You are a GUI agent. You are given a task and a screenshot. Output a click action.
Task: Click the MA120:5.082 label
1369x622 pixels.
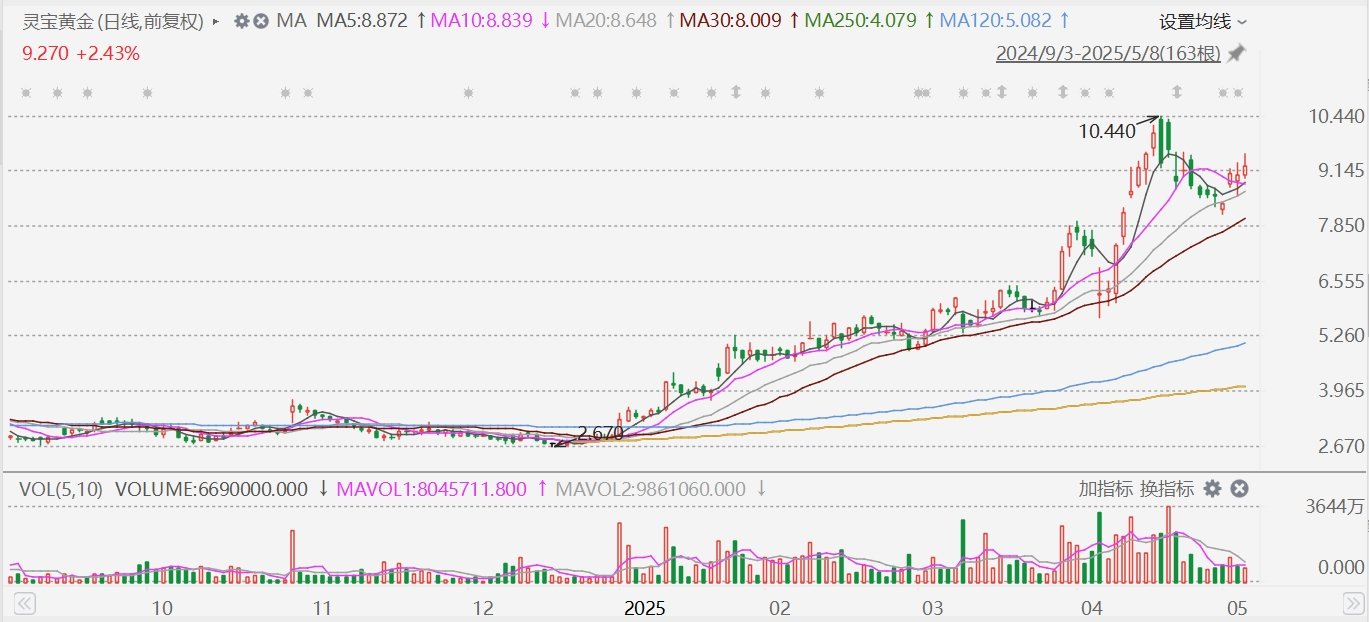[x=995, y=20]
